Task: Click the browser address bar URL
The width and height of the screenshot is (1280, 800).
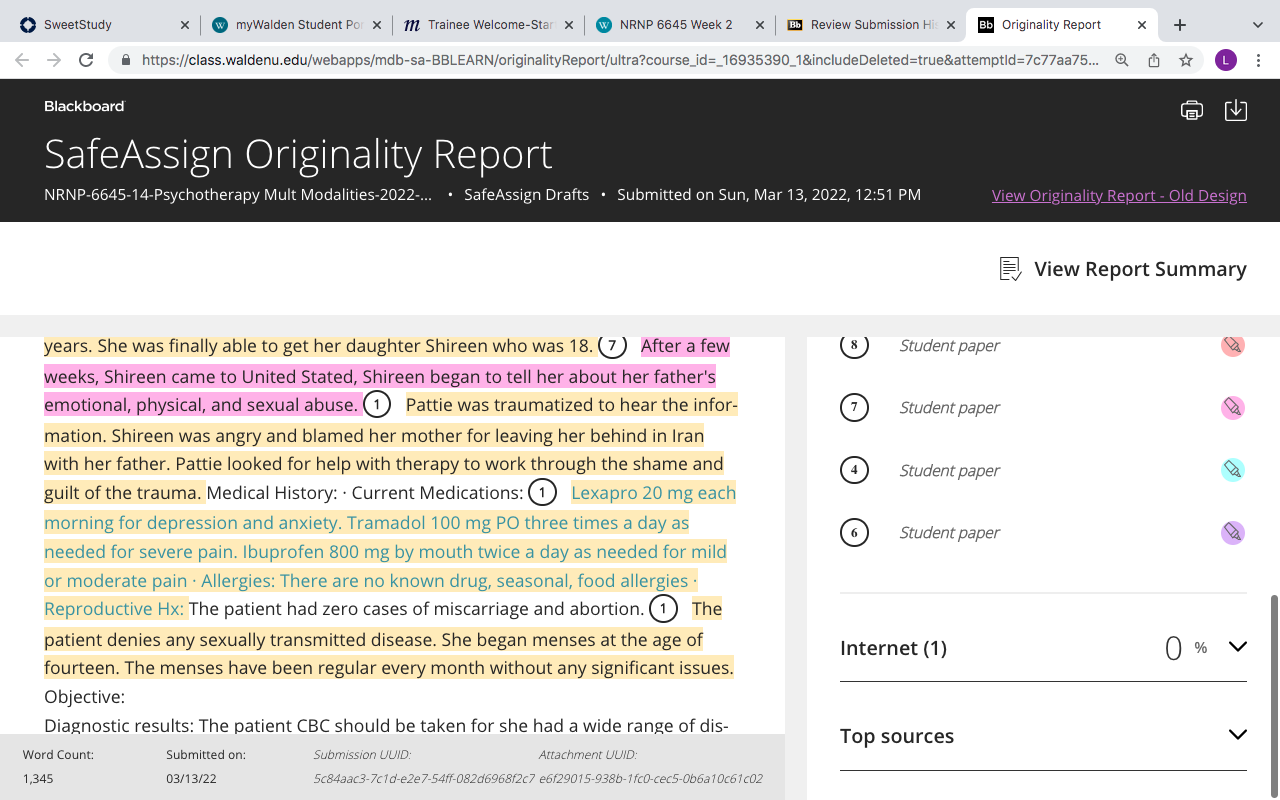Action: pos(620,60)
